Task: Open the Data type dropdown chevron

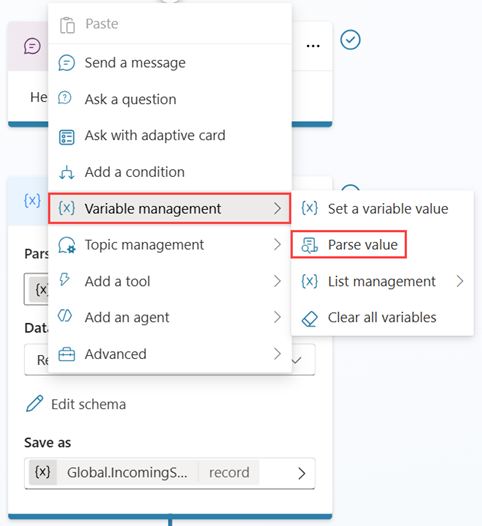Action: 296,361
